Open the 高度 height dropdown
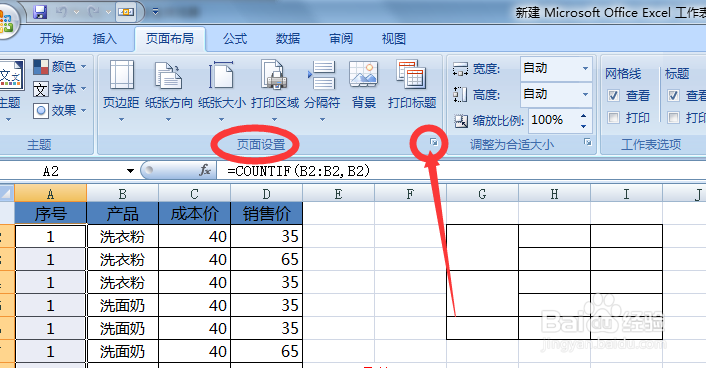Screen dimensions: 706x368 point(585,95)
